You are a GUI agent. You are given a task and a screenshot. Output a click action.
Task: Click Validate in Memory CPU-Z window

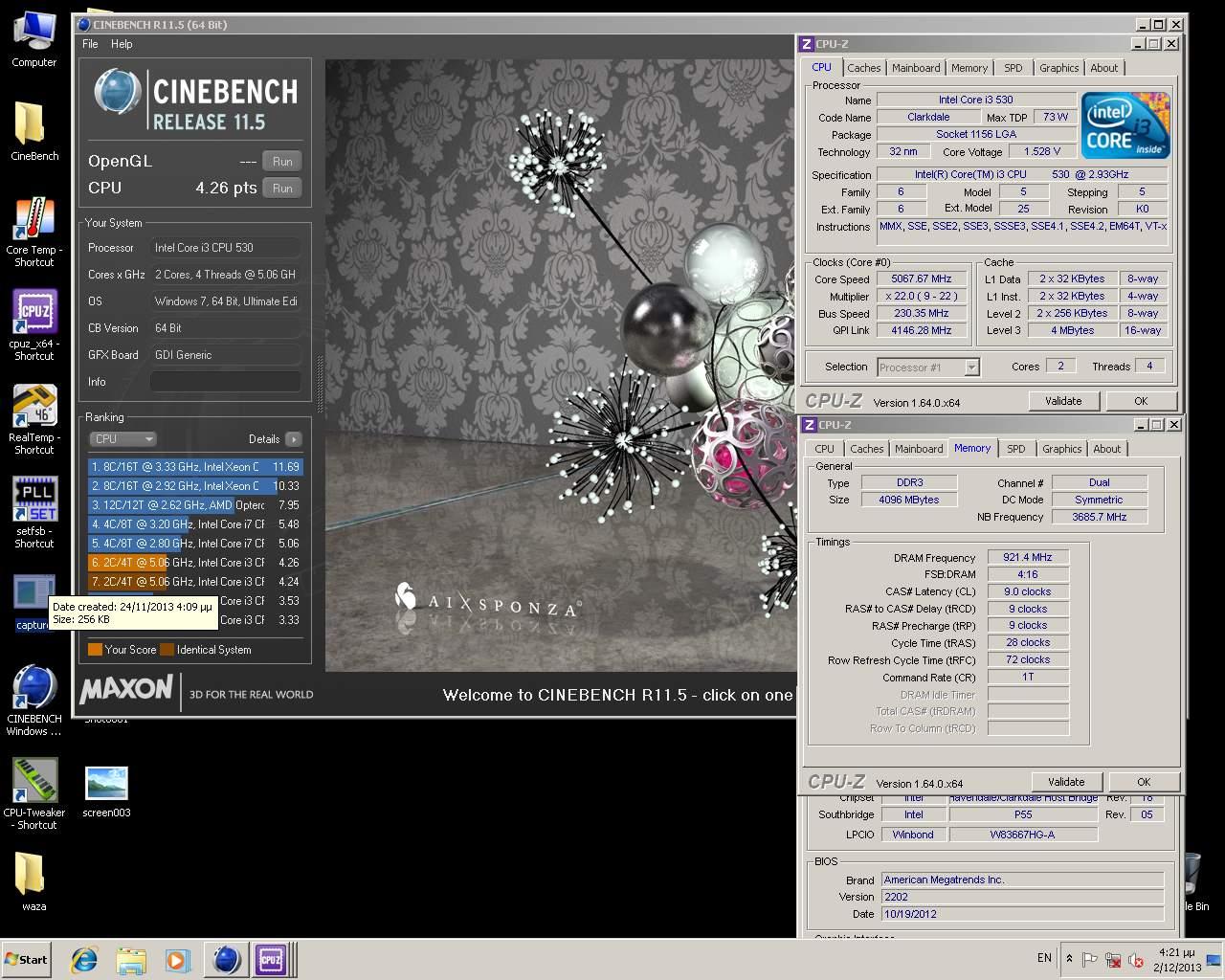pyautogui.click(x=1066, y=782)
